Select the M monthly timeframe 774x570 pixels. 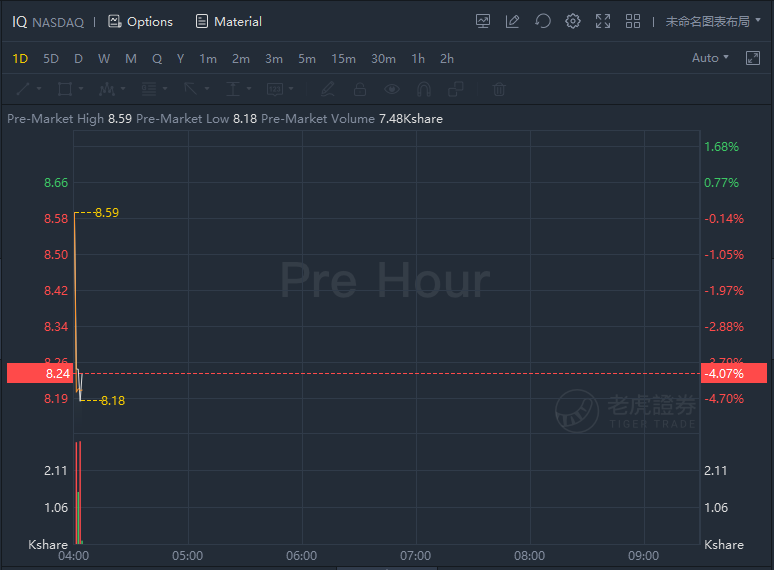[131, 59]
